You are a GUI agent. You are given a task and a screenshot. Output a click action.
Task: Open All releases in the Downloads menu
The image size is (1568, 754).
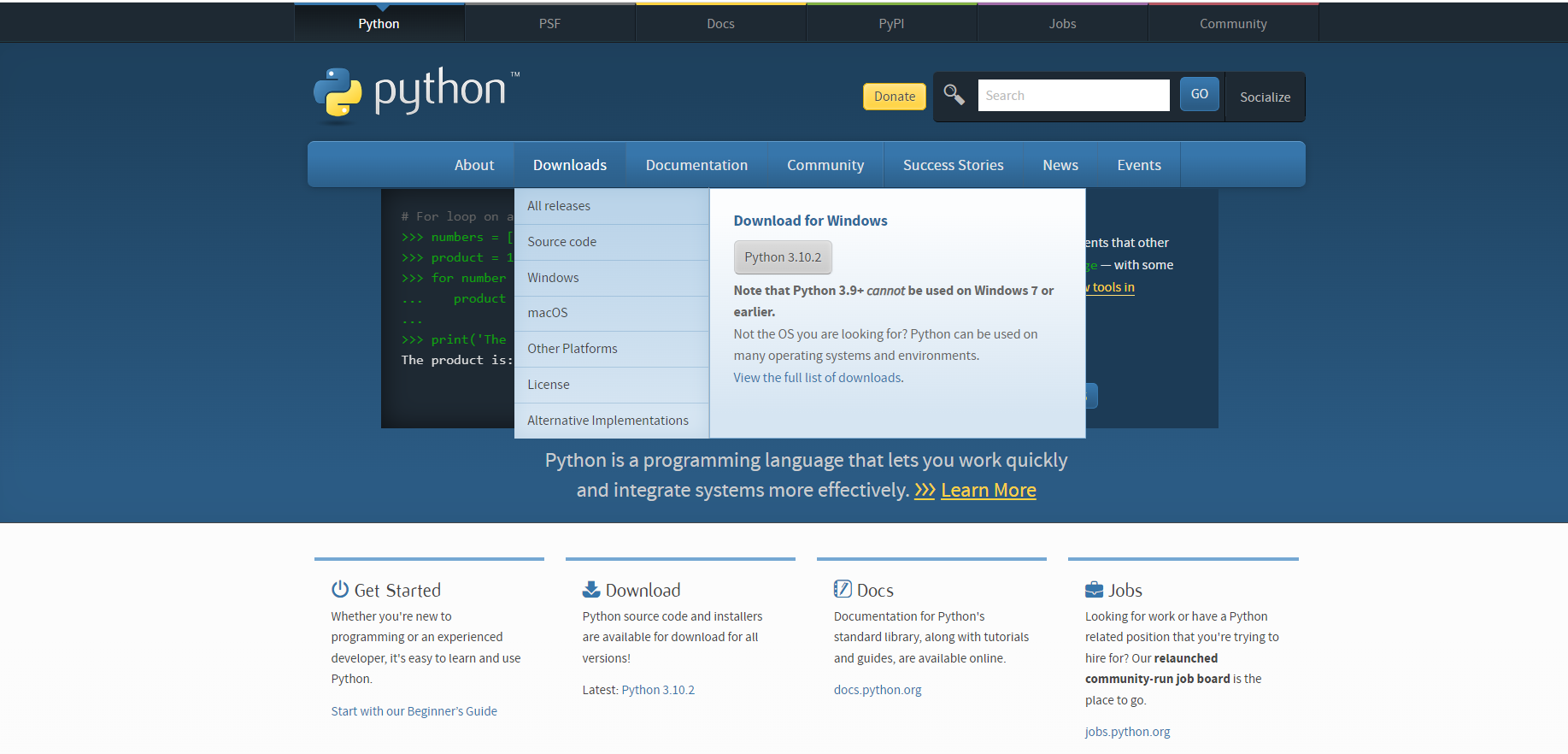[559, 206]
